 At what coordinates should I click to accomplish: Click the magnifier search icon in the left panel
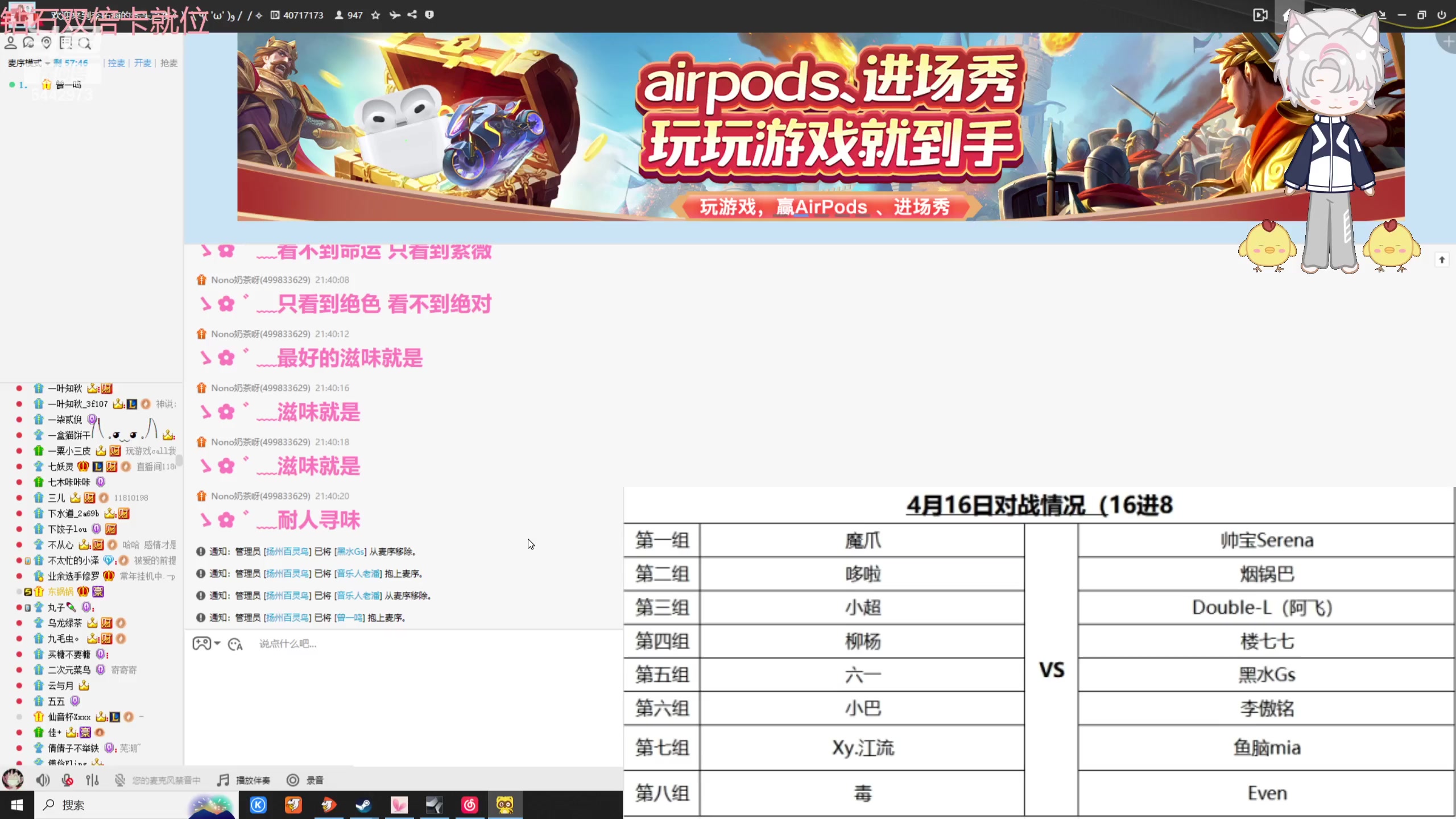pyautogui.click(x=85, y=43)
